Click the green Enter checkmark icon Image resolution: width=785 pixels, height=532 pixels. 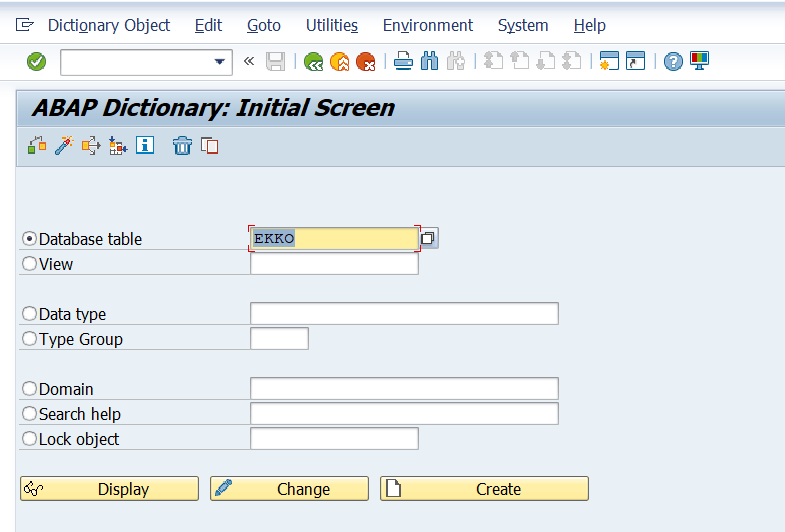tap(37, 62)
